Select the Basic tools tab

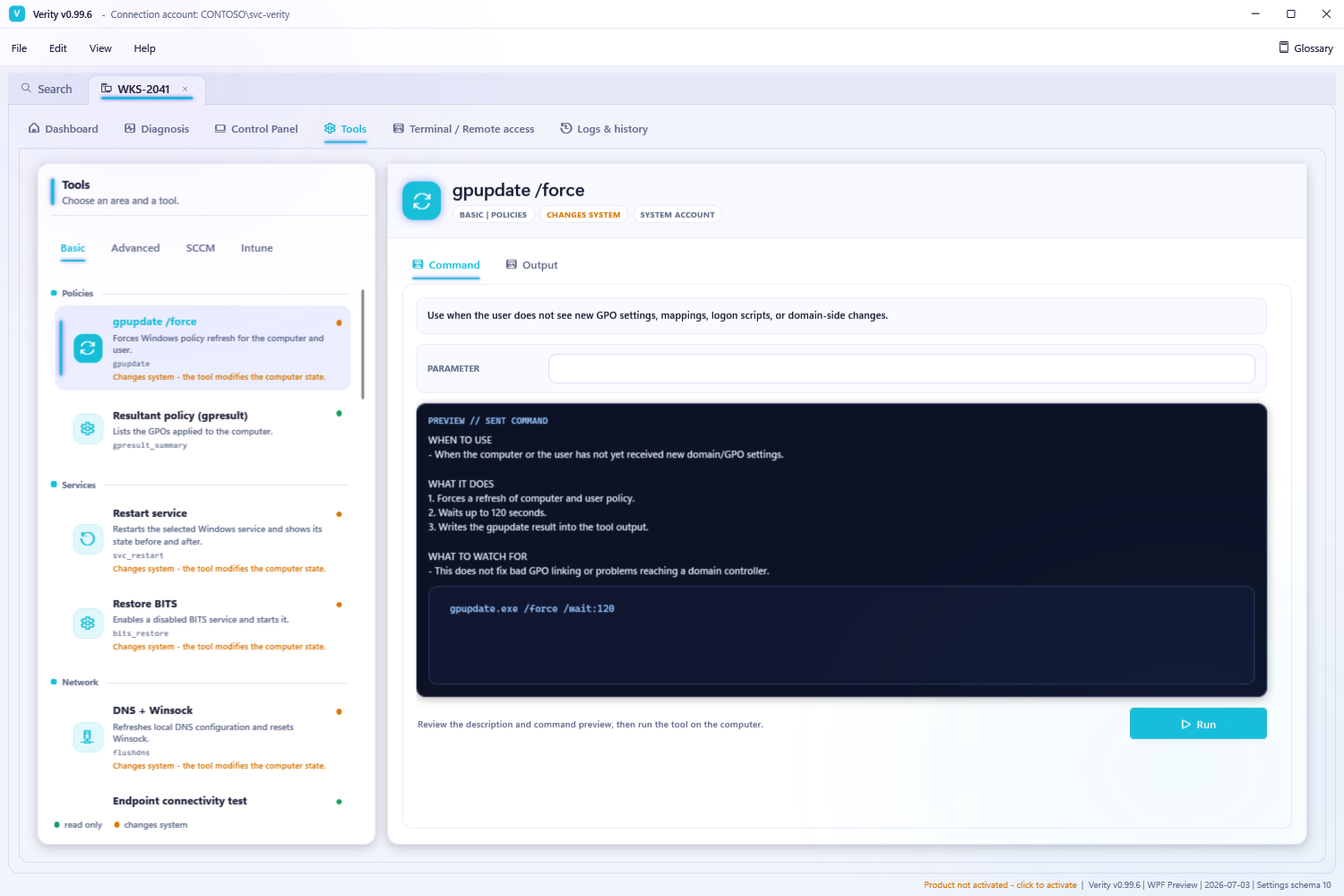click(73, 248)
